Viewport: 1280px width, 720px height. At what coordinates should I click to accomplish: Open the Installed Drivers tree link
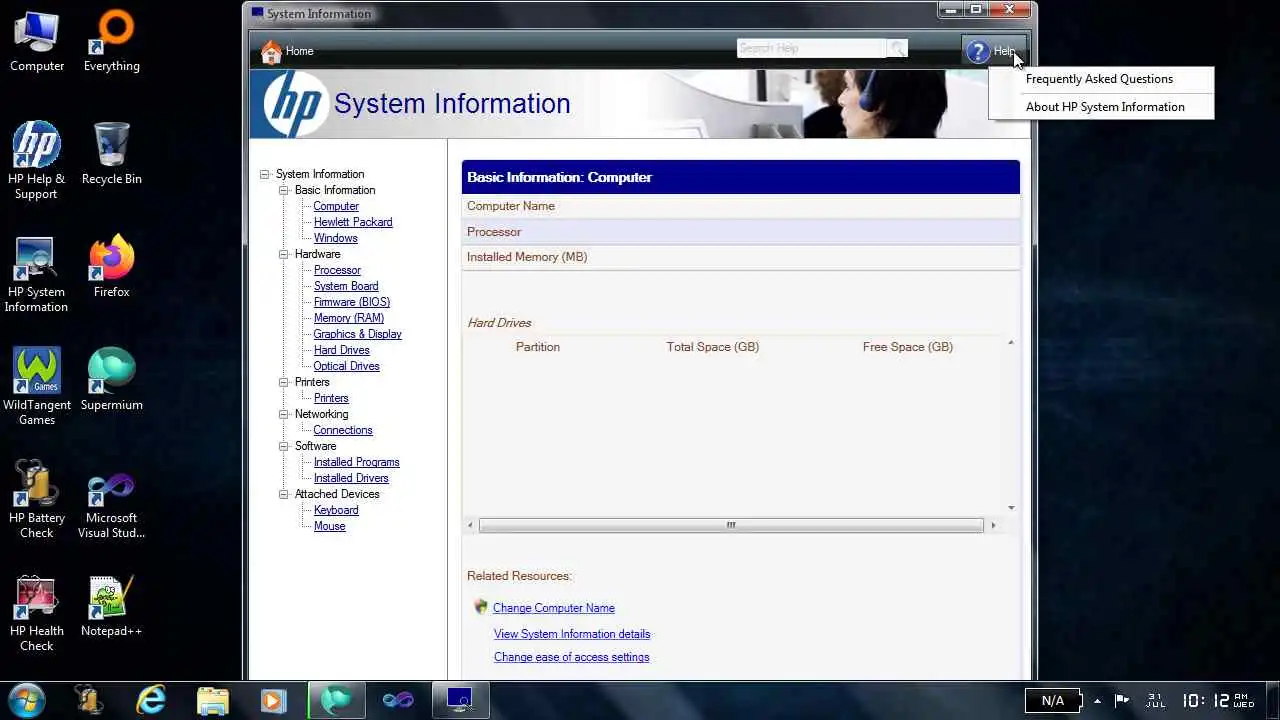click(x=351, y=478)
